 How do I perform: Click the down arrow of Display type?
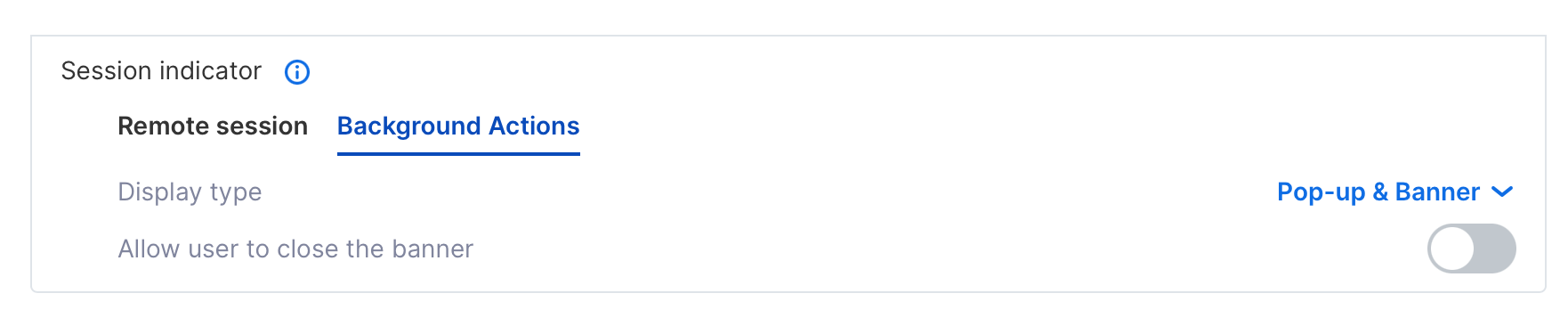coord(1502,192)
